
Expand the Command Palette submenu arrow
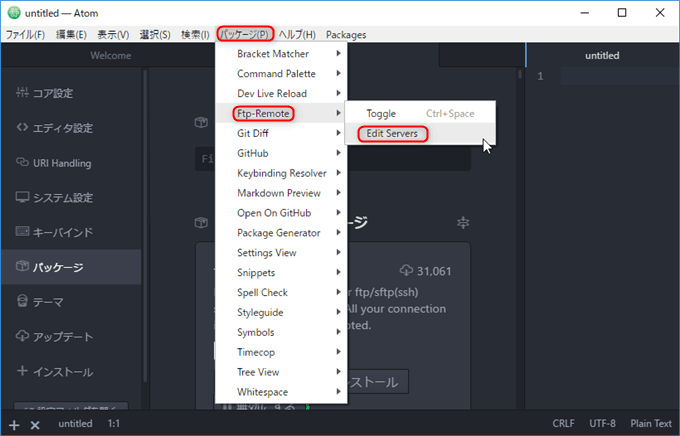(338, 73)
